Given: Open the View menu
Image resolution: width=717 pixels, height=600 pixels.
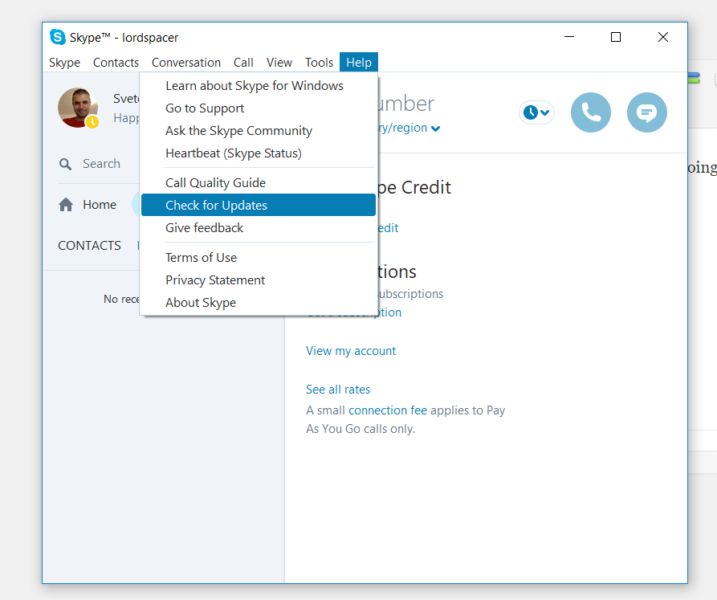Looking at the screenshot, I should tap(279, 63).
